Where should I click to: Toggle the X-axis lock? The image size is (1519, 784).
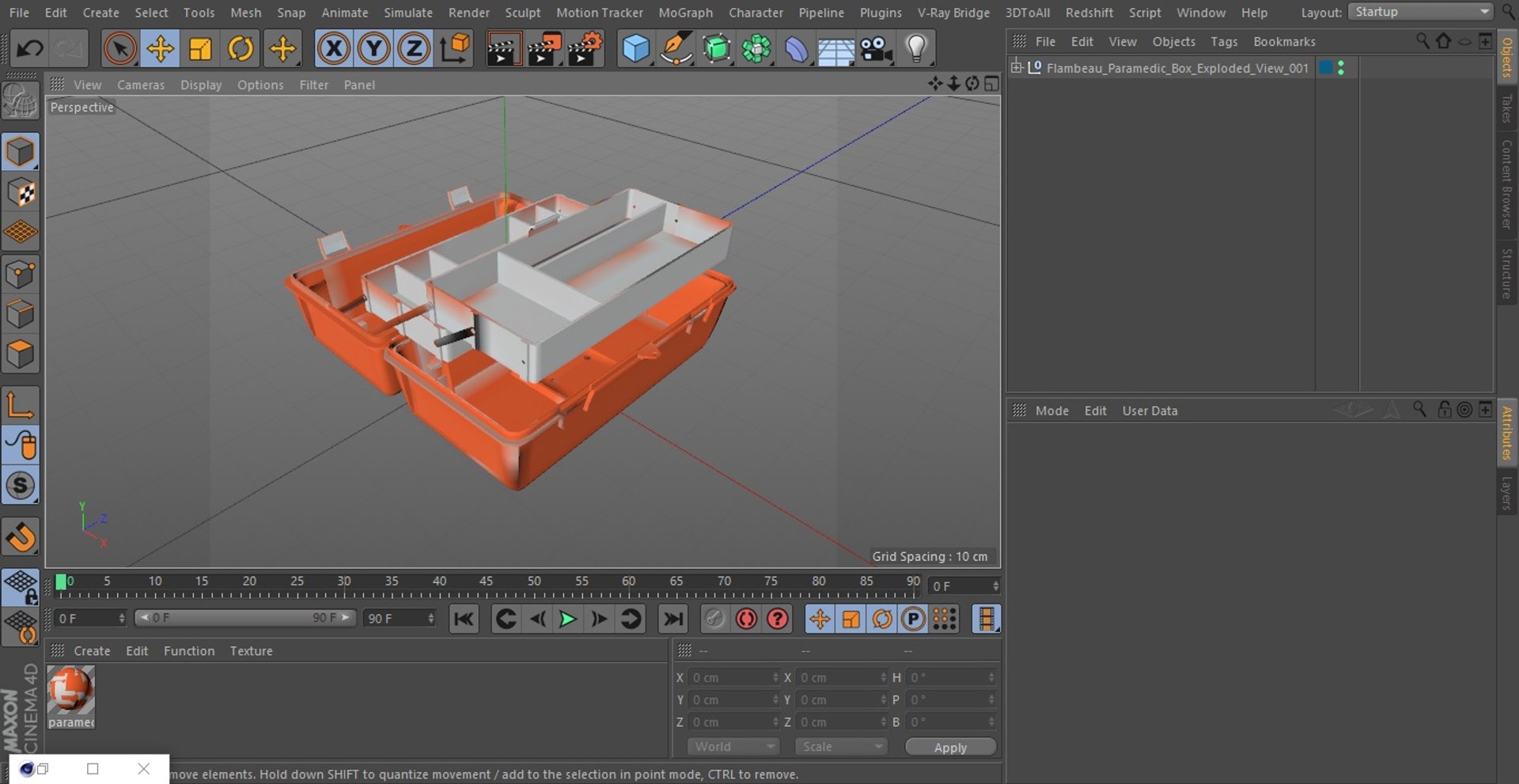click(334, 49)
